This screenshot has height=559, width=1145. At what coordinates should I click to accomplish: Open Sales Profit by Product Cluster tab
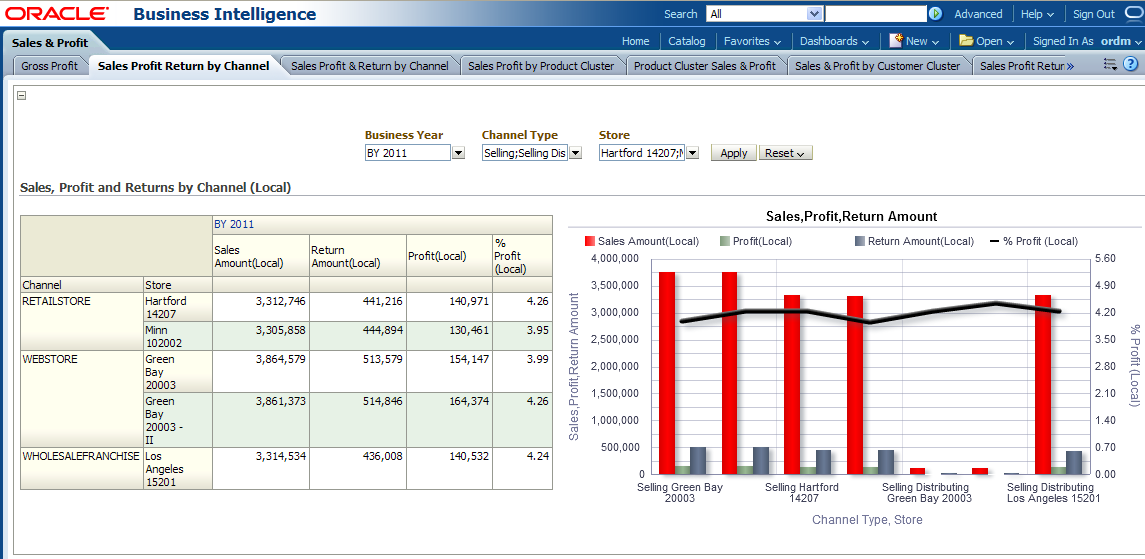(541, 66)
